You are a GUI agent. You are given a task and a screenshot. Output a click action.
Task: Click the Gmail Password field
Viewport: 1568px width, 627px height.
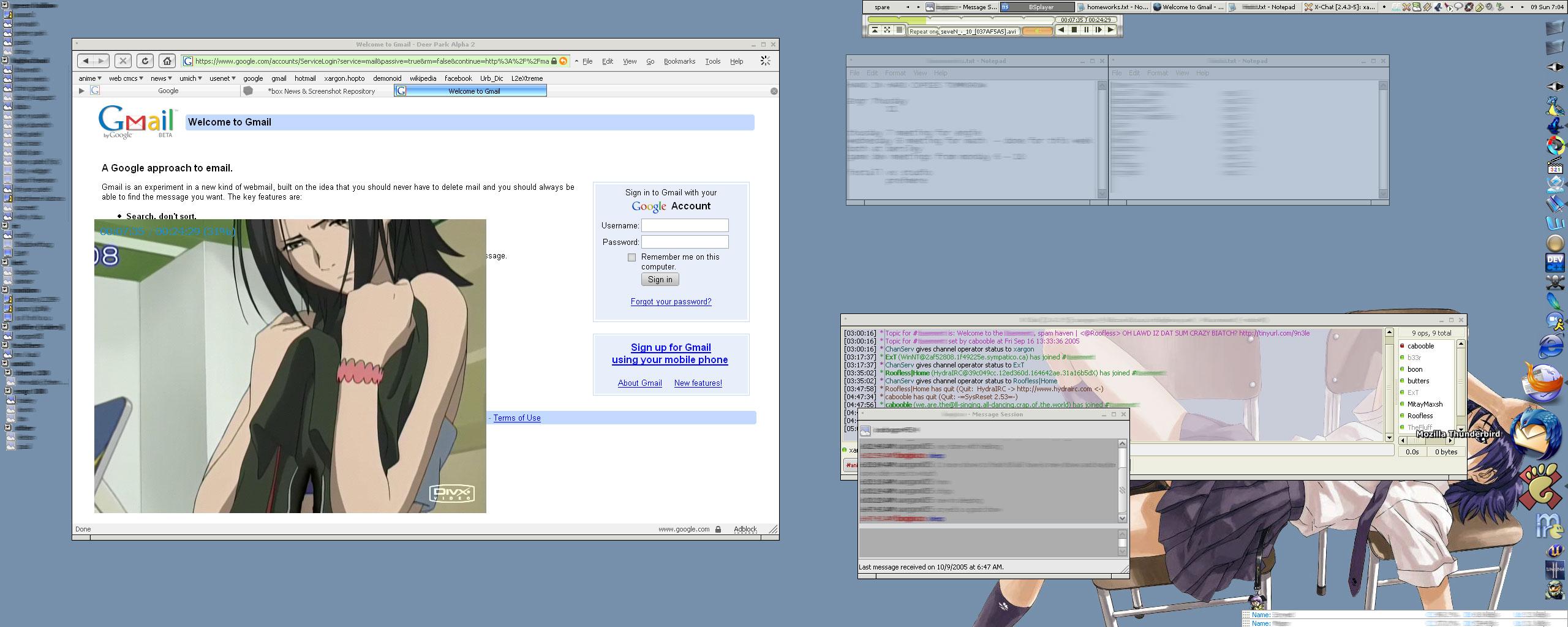[685, 242]
